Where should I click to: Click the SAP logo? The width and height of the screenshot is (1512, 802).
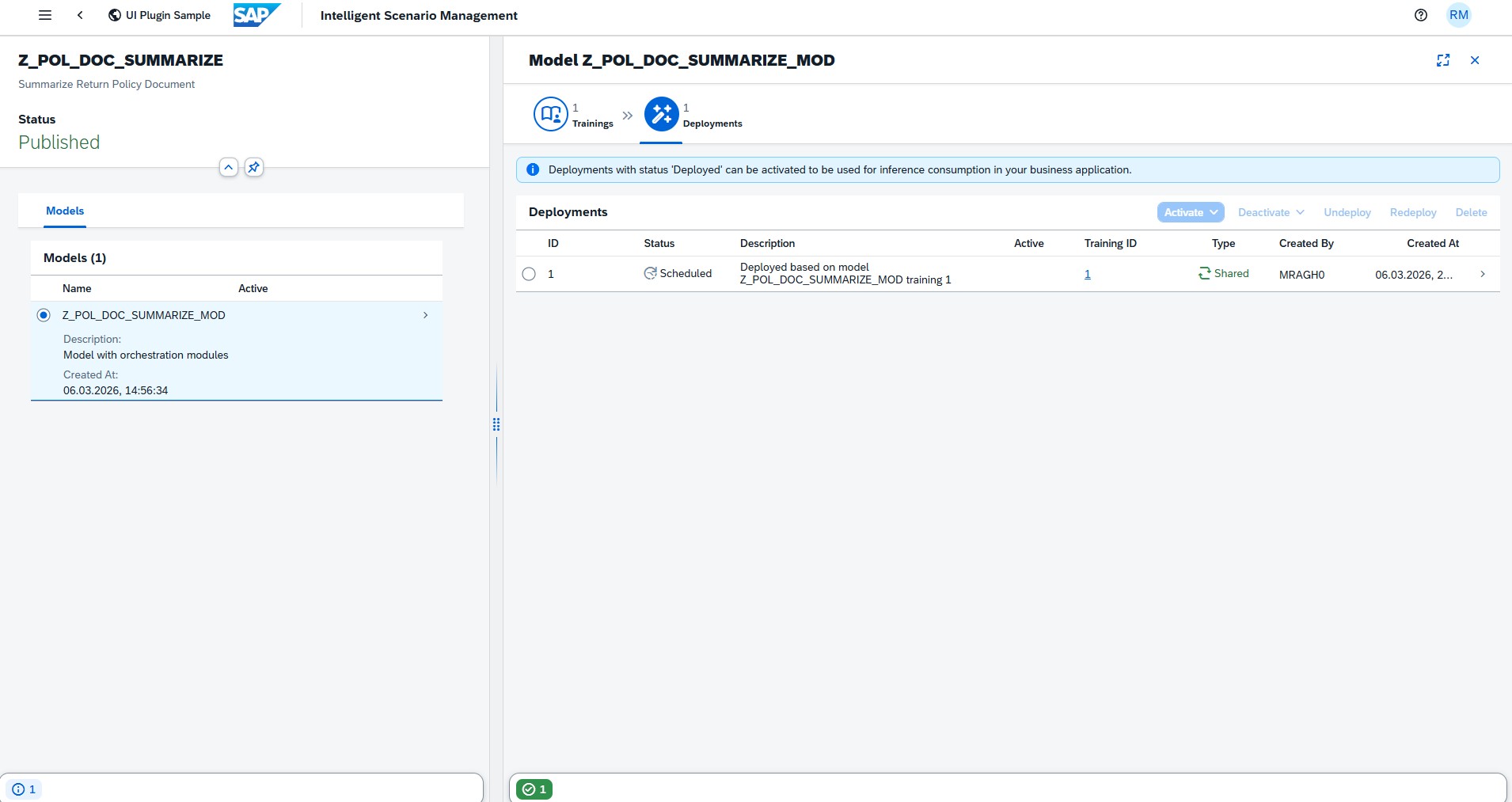click(x=256, y=15)
